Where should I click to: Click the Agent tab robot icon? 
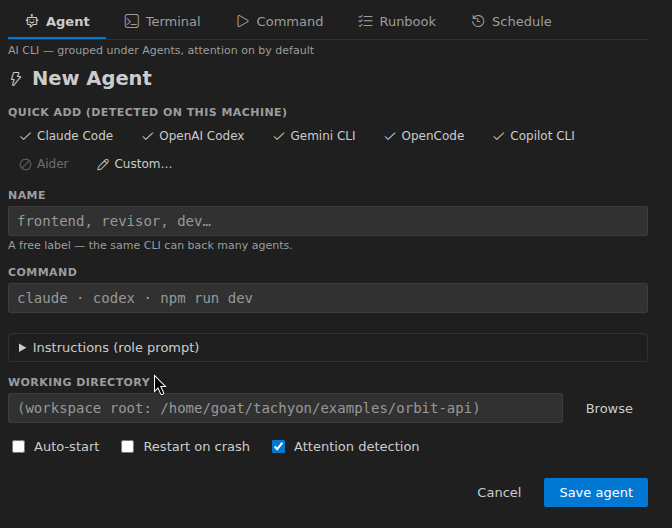click(x=32, y=21)
